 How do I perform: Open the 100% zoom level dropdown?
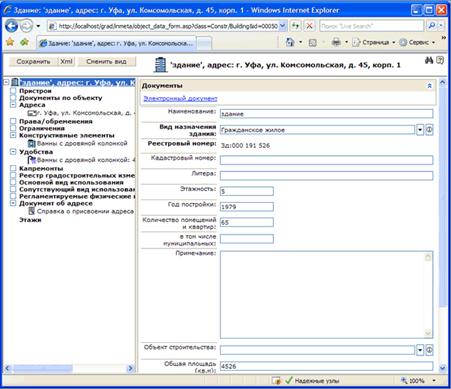point(434,380)
